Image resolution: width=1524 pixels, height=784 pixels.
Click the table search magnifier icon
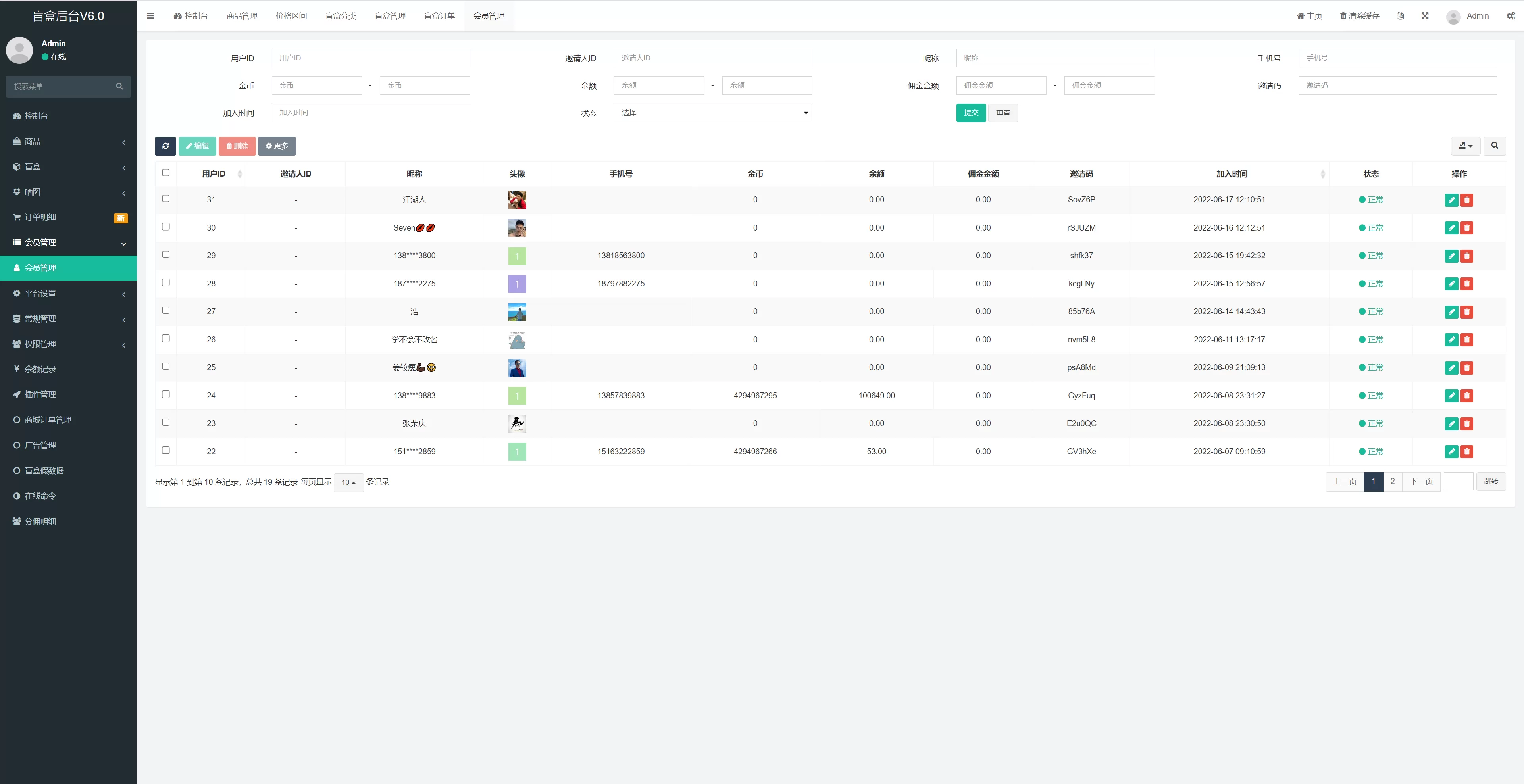1494,146
